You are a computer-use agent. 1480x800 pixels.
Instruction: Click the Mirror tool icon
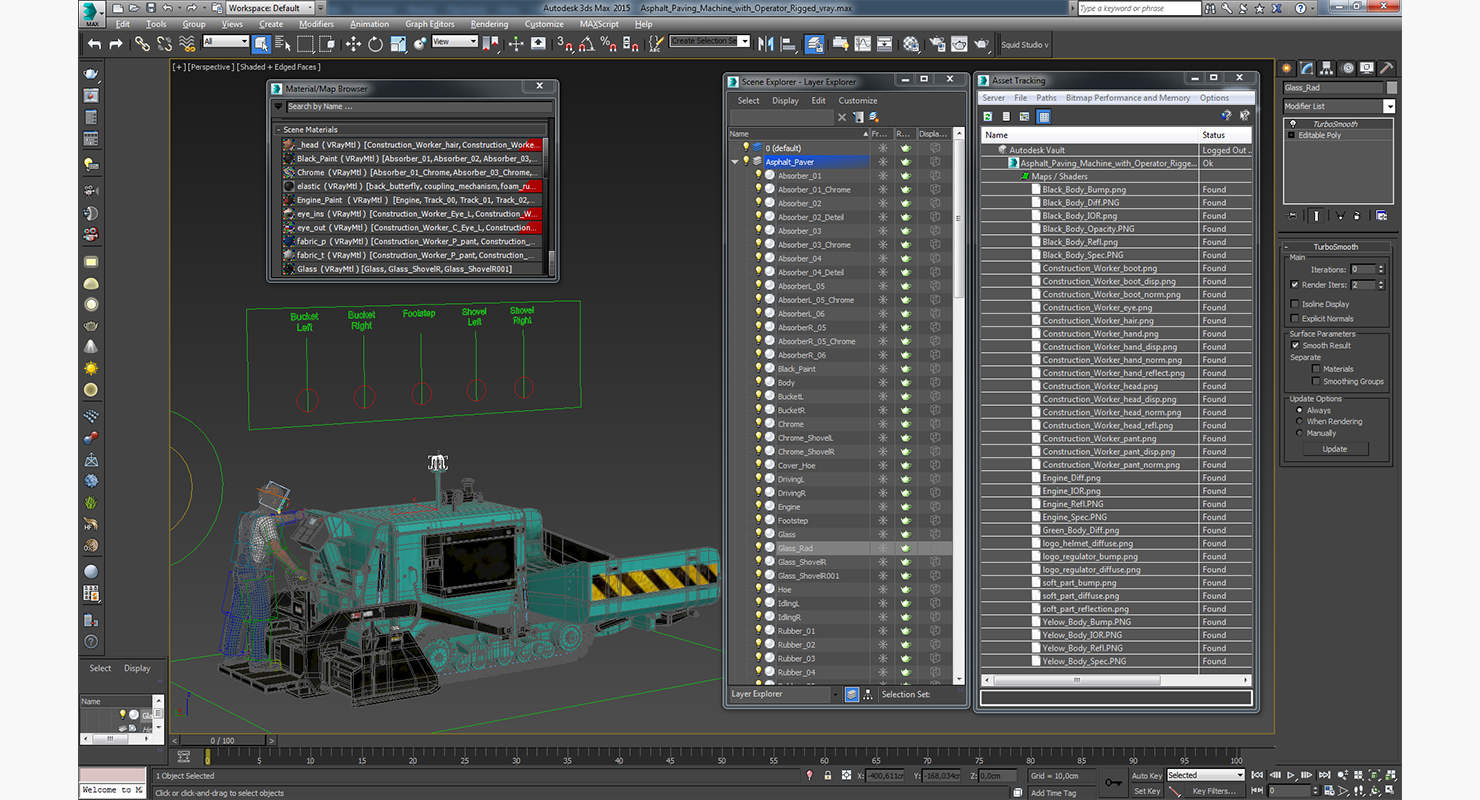tap(767, 44)
